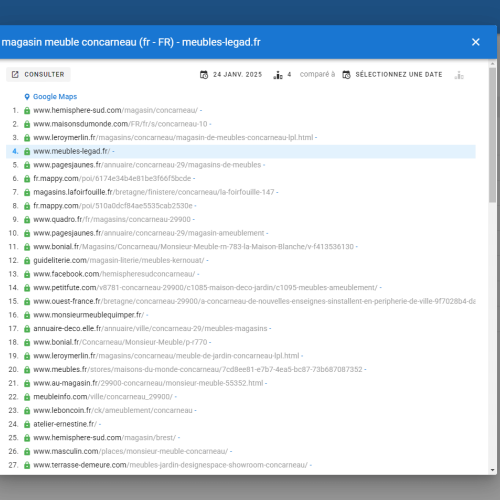This screenshot has height=500, width=500.
Task: Click the vertical scrollbar thumb
Action: point(493,135)
